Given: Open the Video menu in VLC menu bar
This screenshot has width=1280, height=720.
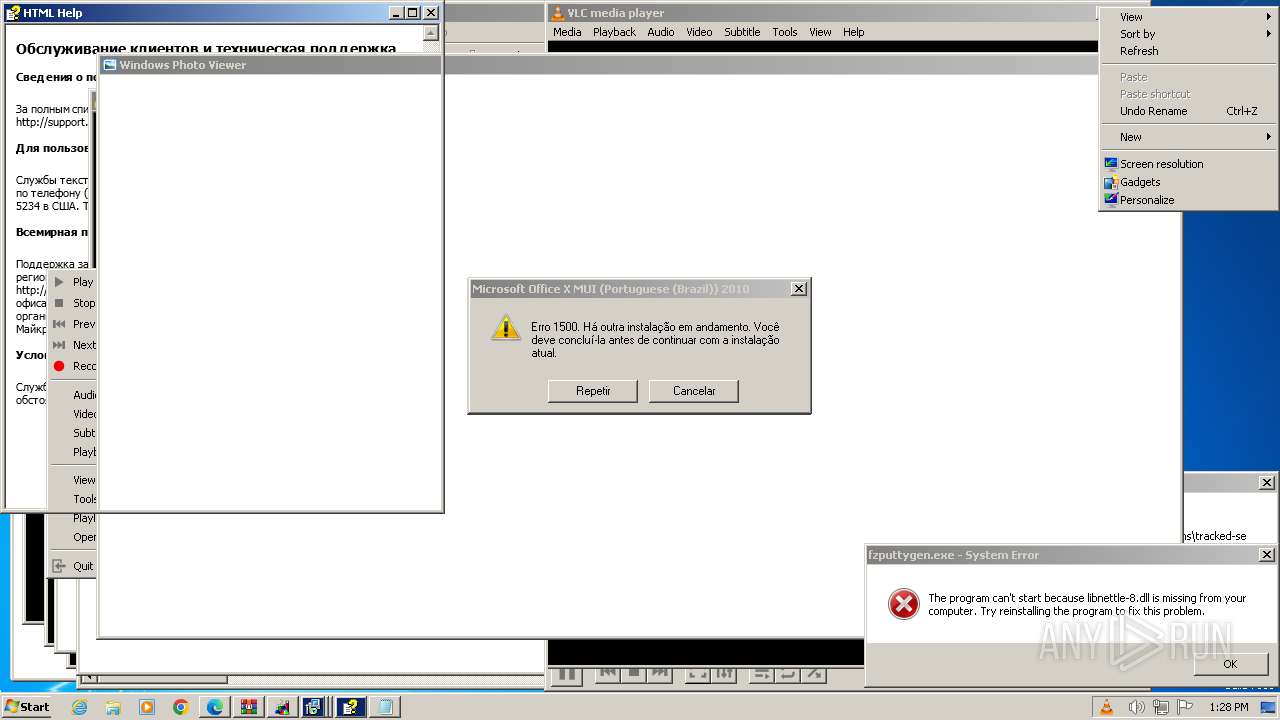Looking at the screenshot, I should pyautogui.click(x=699, y=32).
